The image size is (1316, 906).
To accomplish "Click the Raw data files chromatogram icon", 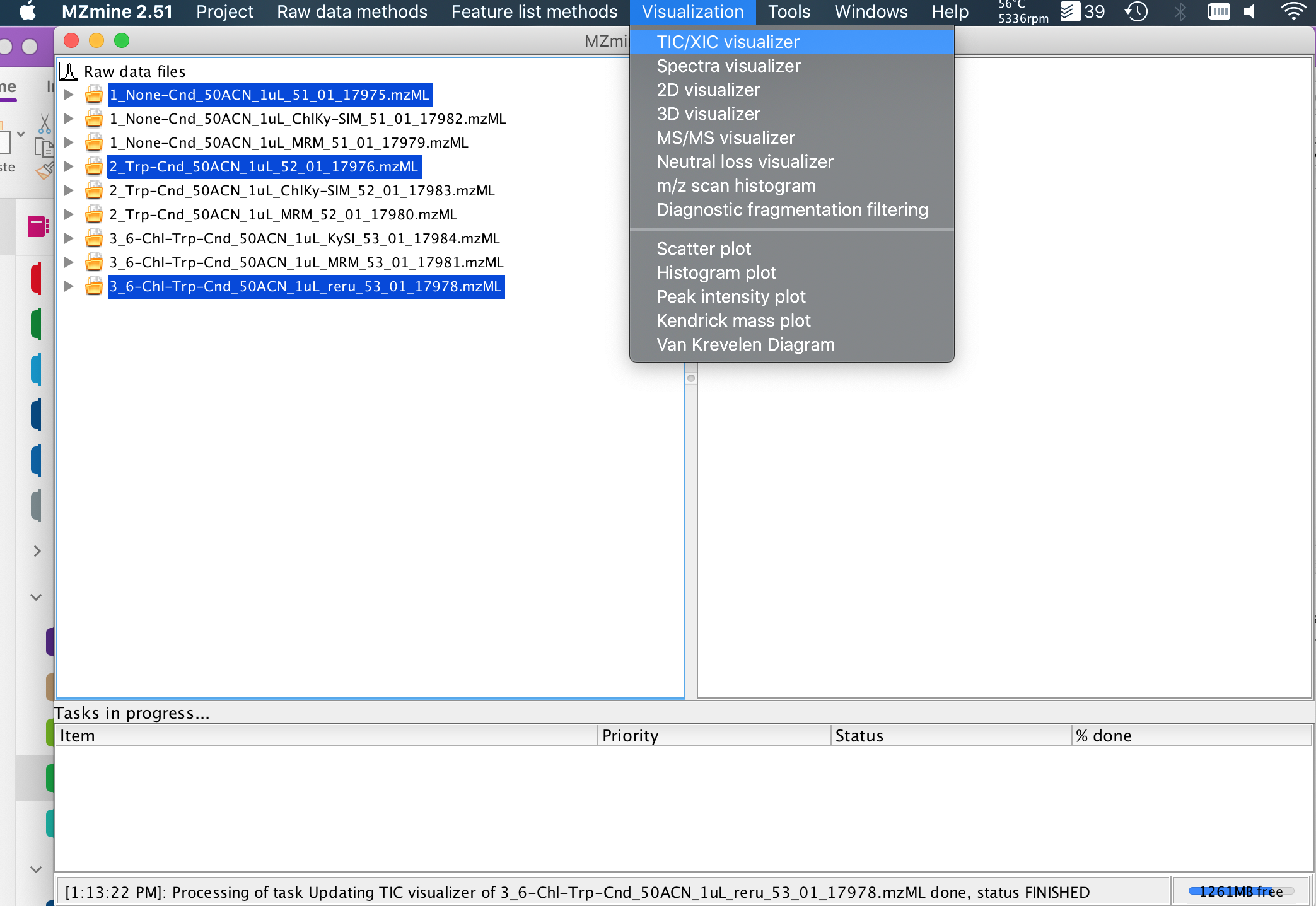I will [68, 71].
